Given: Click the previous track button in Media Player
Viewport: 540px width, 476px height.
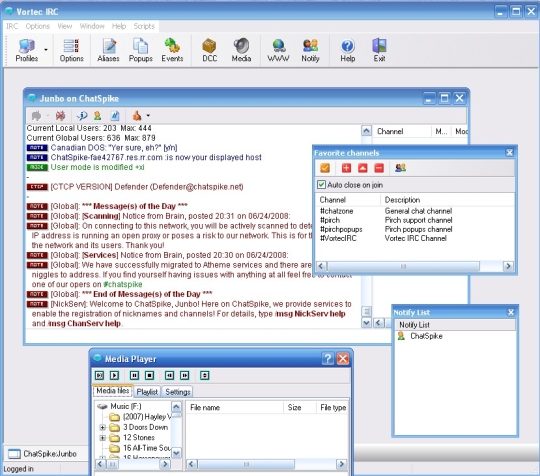Looking at the screenshot, I should tap(169, 375).
